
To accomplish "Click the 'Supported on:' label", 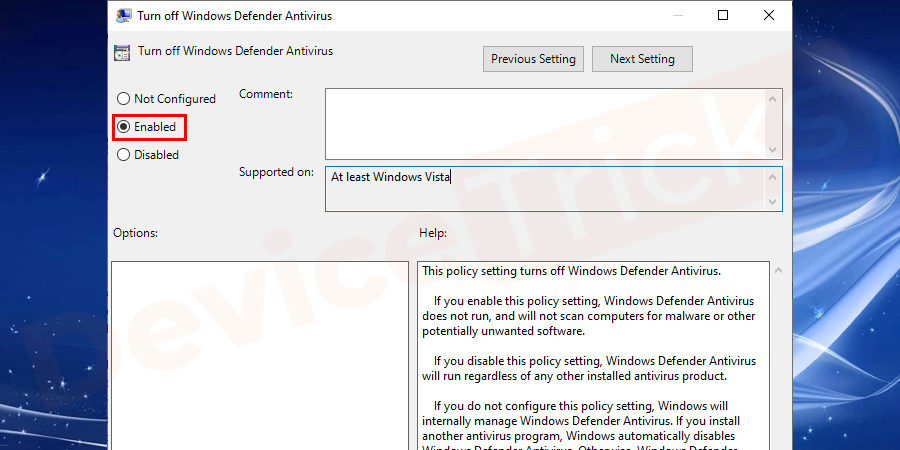I will (276, 172).
